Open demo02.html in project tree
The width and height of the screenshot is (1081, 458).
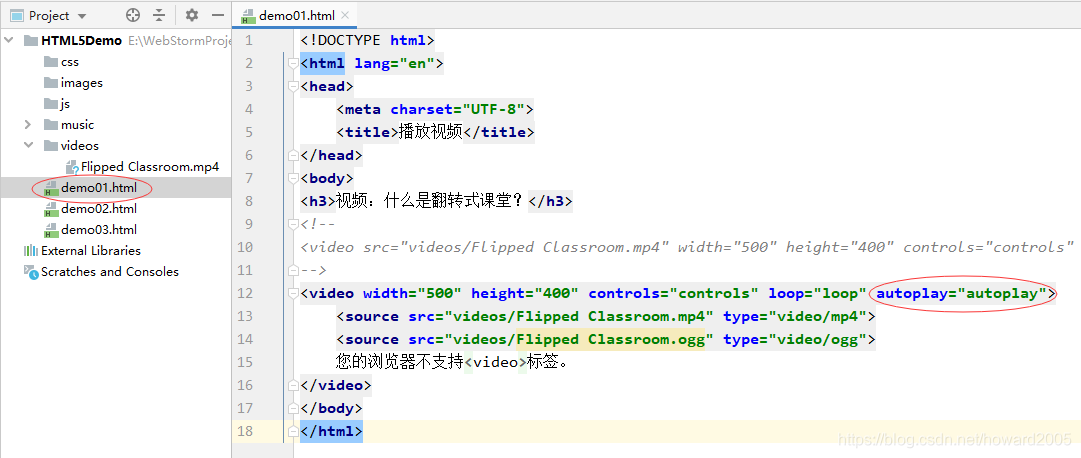coord(99,208)
